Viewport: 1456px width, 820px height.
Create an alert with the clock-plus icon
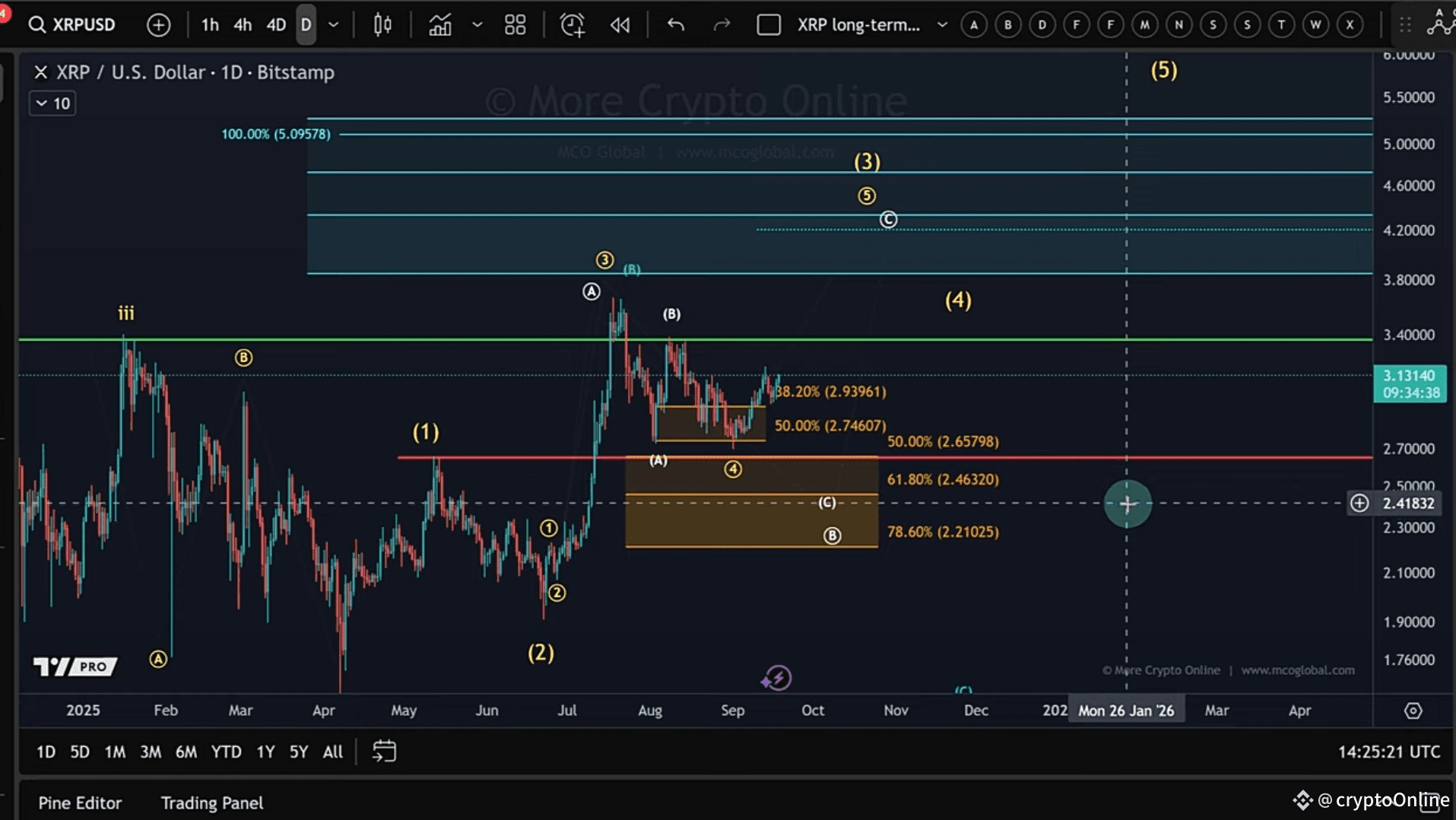click(572, 24)
